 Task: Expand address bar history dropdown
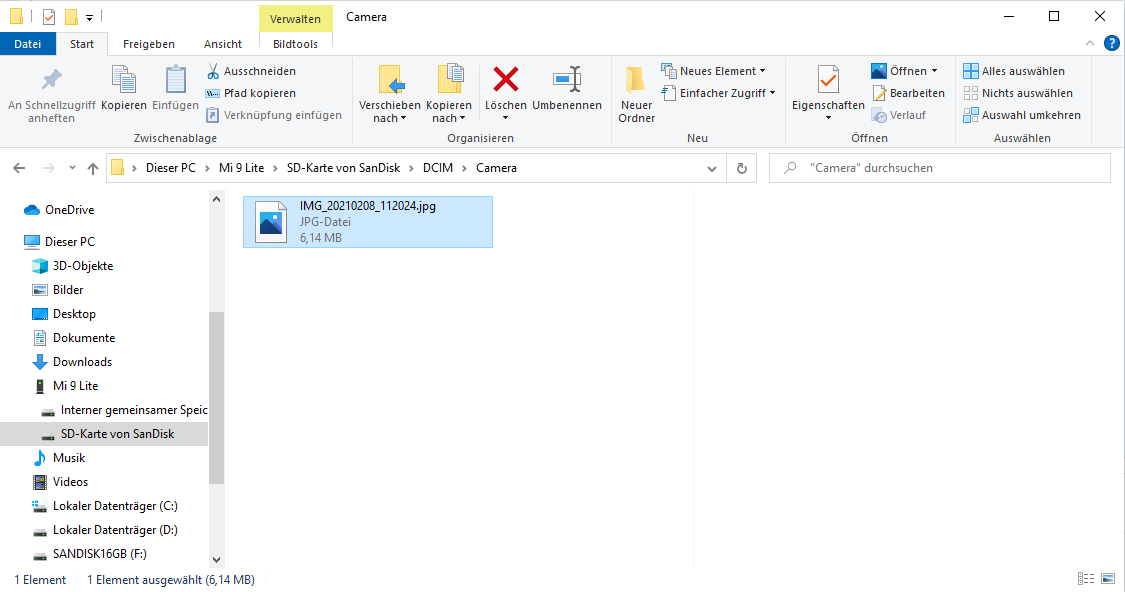712,169
